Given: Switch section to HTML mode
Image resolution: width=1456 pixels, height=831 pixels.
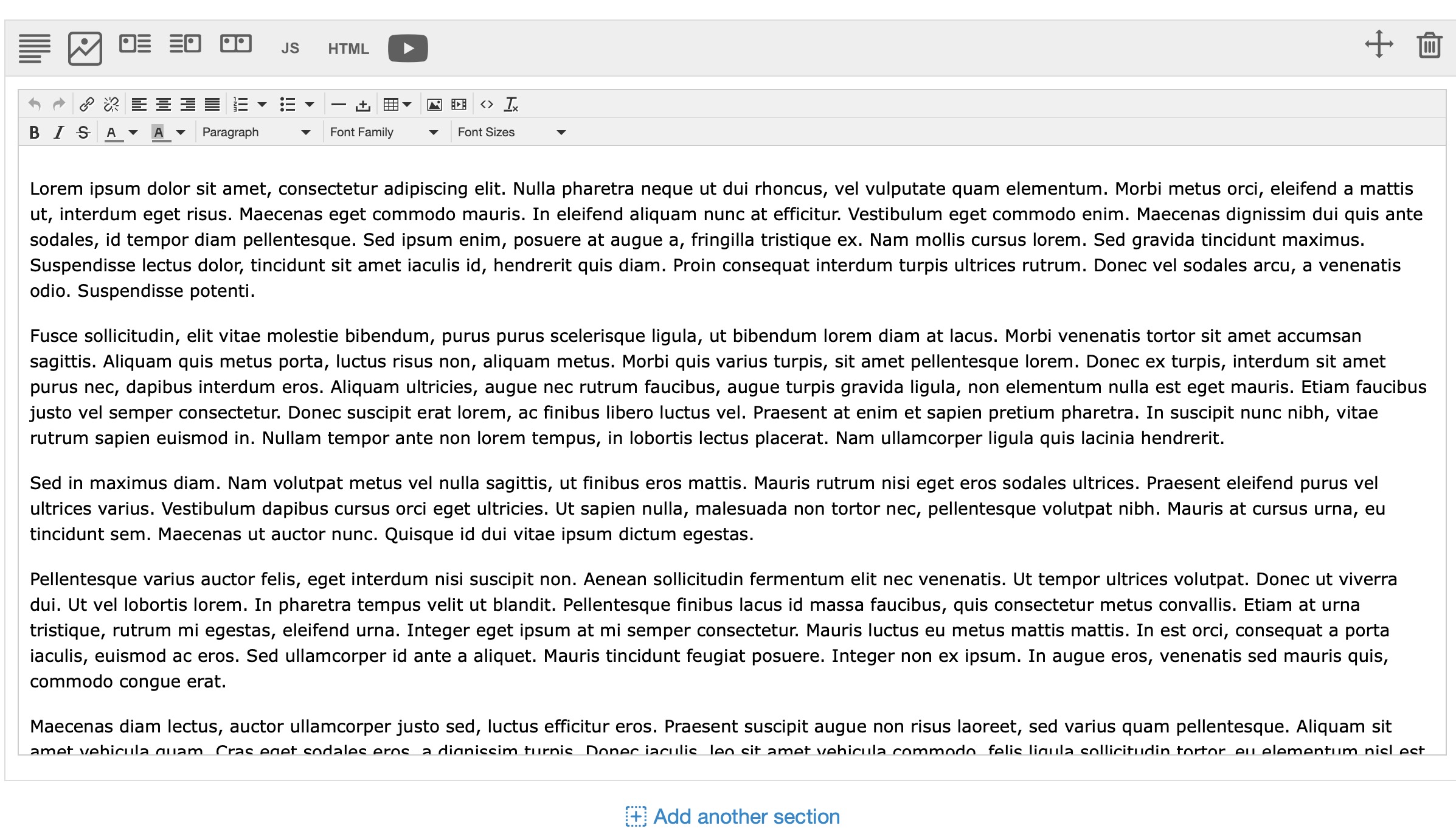Looking at the screenshot, I should click(x=348, y=49).
